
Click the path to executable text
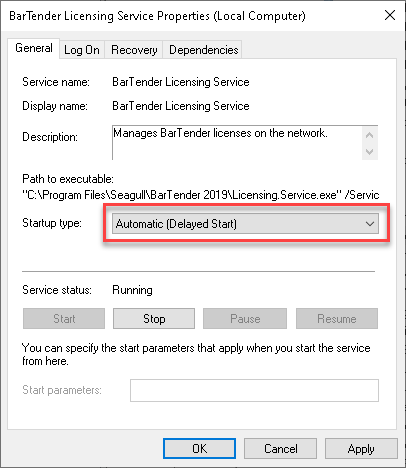[201, 195]
